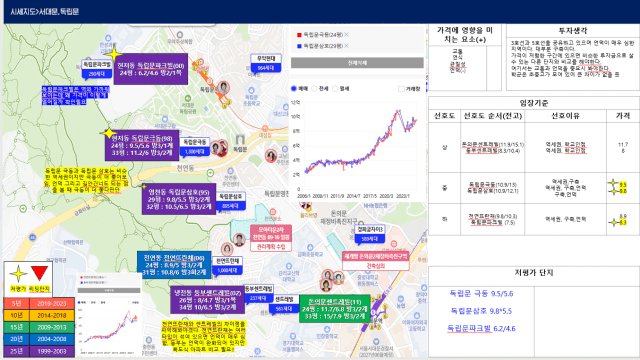Click the yellow star beside 독립문극동(98) label
This screenshot has height=360, width=640.
click(x=109, y=133)
